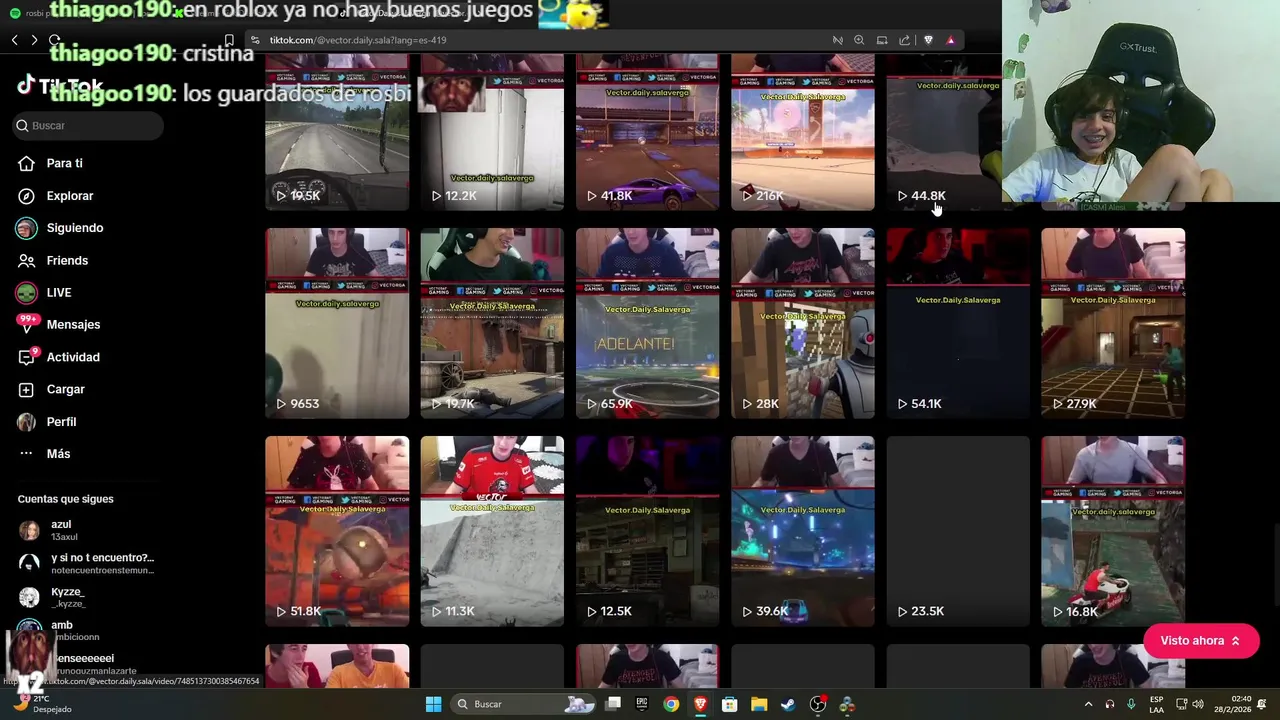Screen dimensions: 1280x720
Task: Open the azul account in followed list
Action: [85, 530]
